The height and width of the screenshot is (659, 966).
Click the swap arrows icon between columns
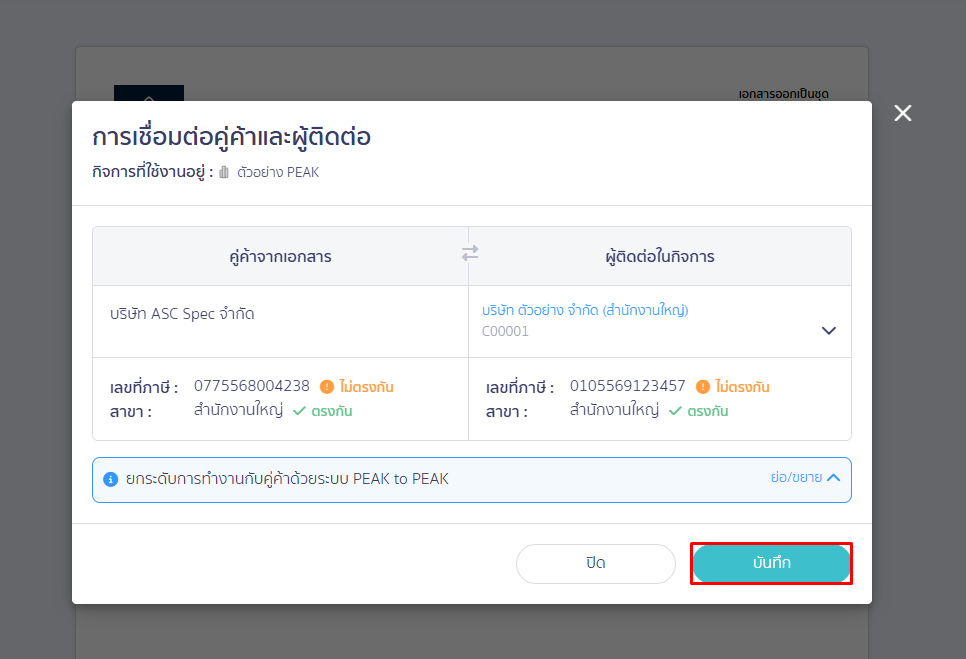pyautogui.click(x=469, y=253)
